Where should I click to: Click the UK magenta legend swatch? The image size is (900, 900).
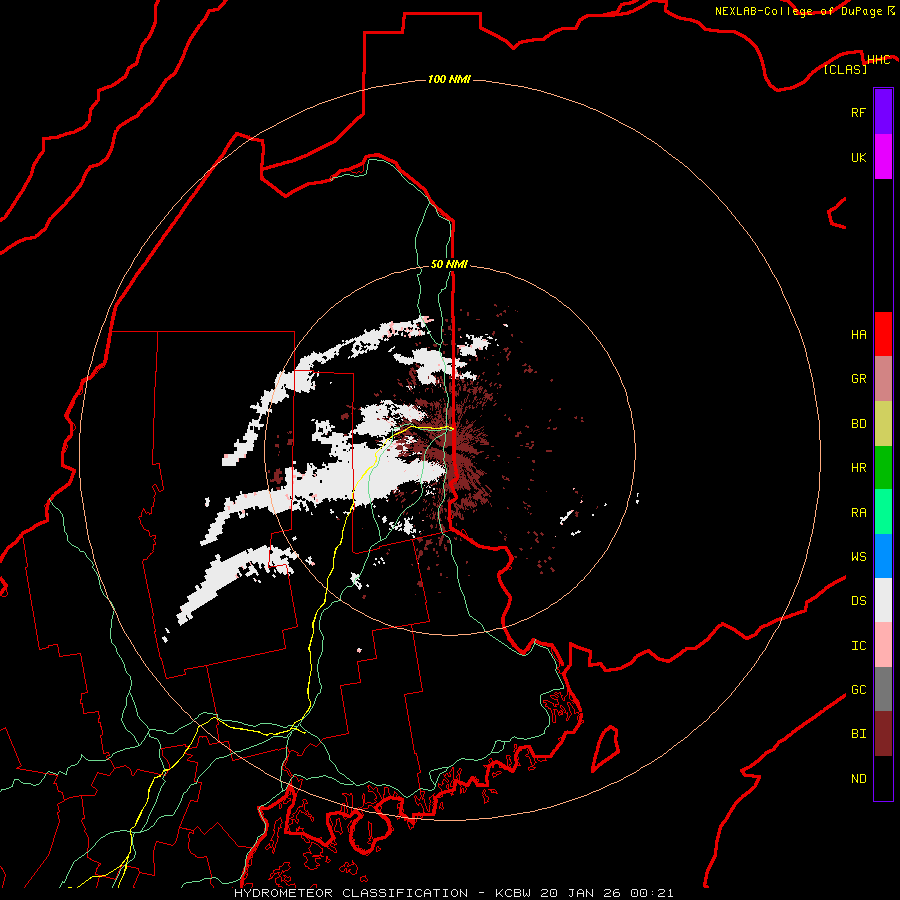pyautogui.click(x=883, y=157)
